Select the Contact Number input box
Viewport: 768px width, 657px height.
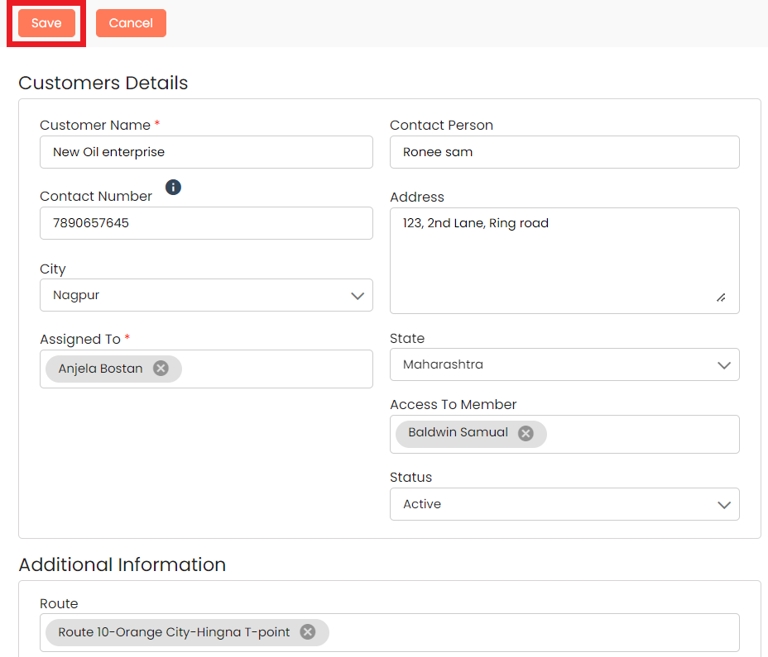click(206, 223)
